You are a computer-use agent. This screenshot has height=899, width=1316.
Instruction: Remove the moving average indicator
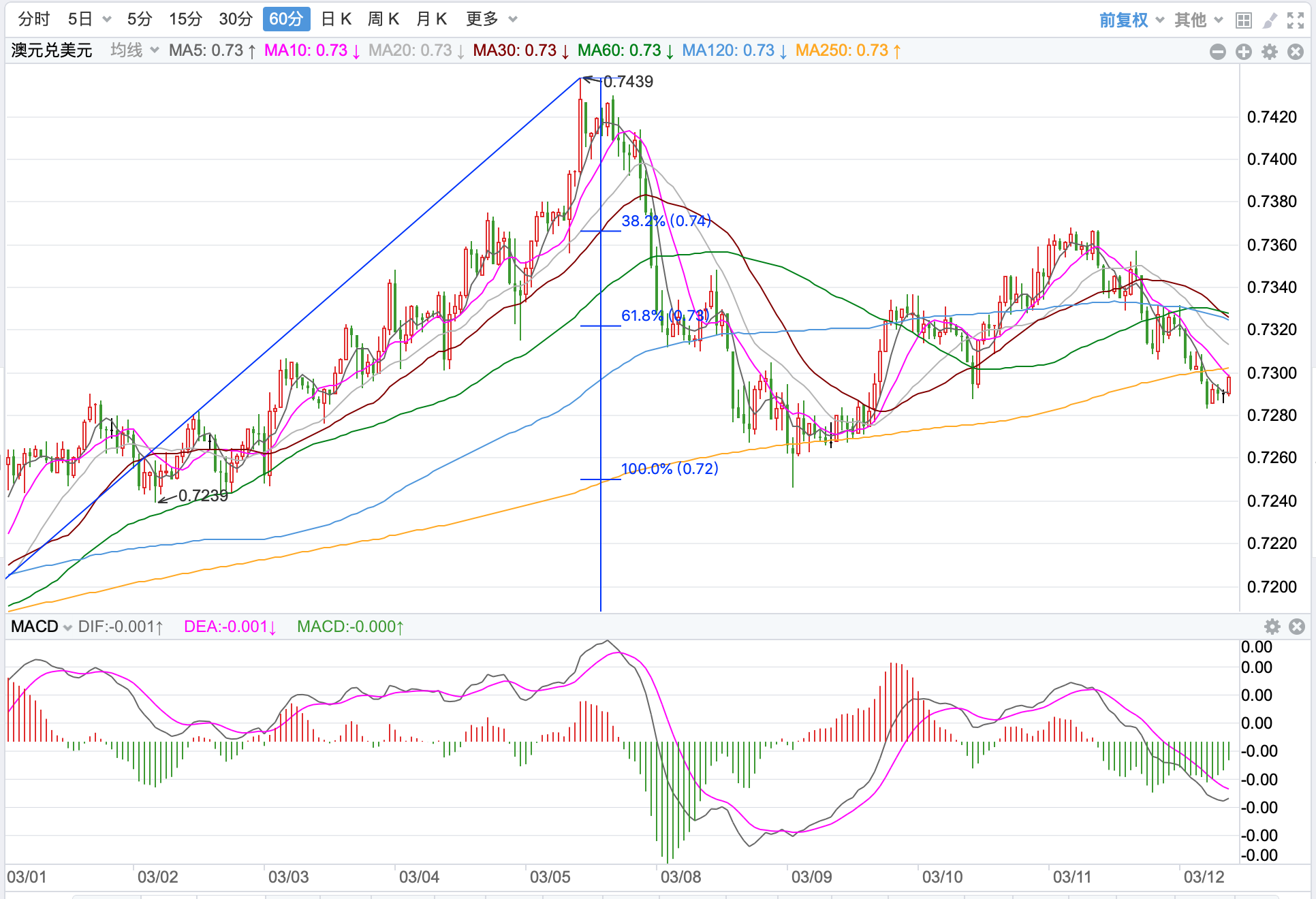[x=1296, y=52]
